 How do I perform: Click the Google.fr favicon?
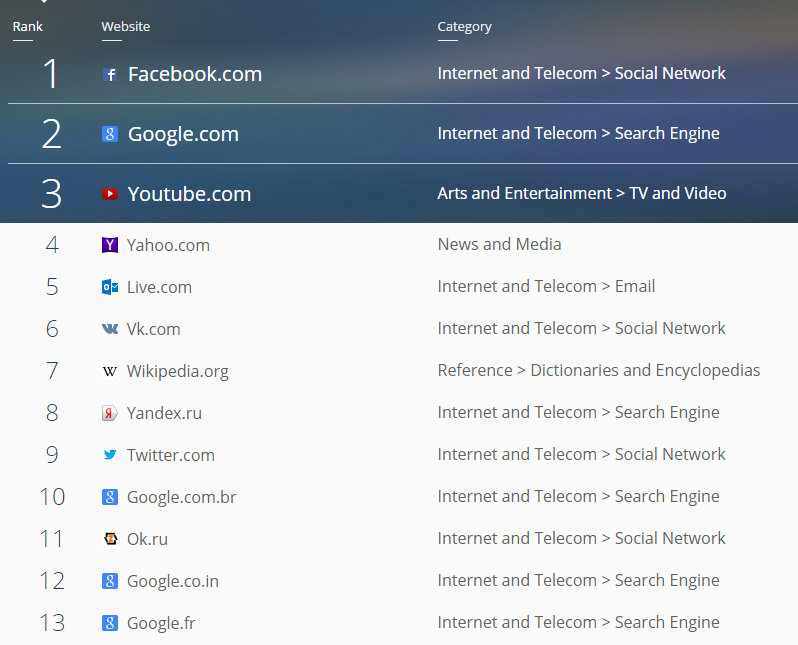tap(110, 623)
